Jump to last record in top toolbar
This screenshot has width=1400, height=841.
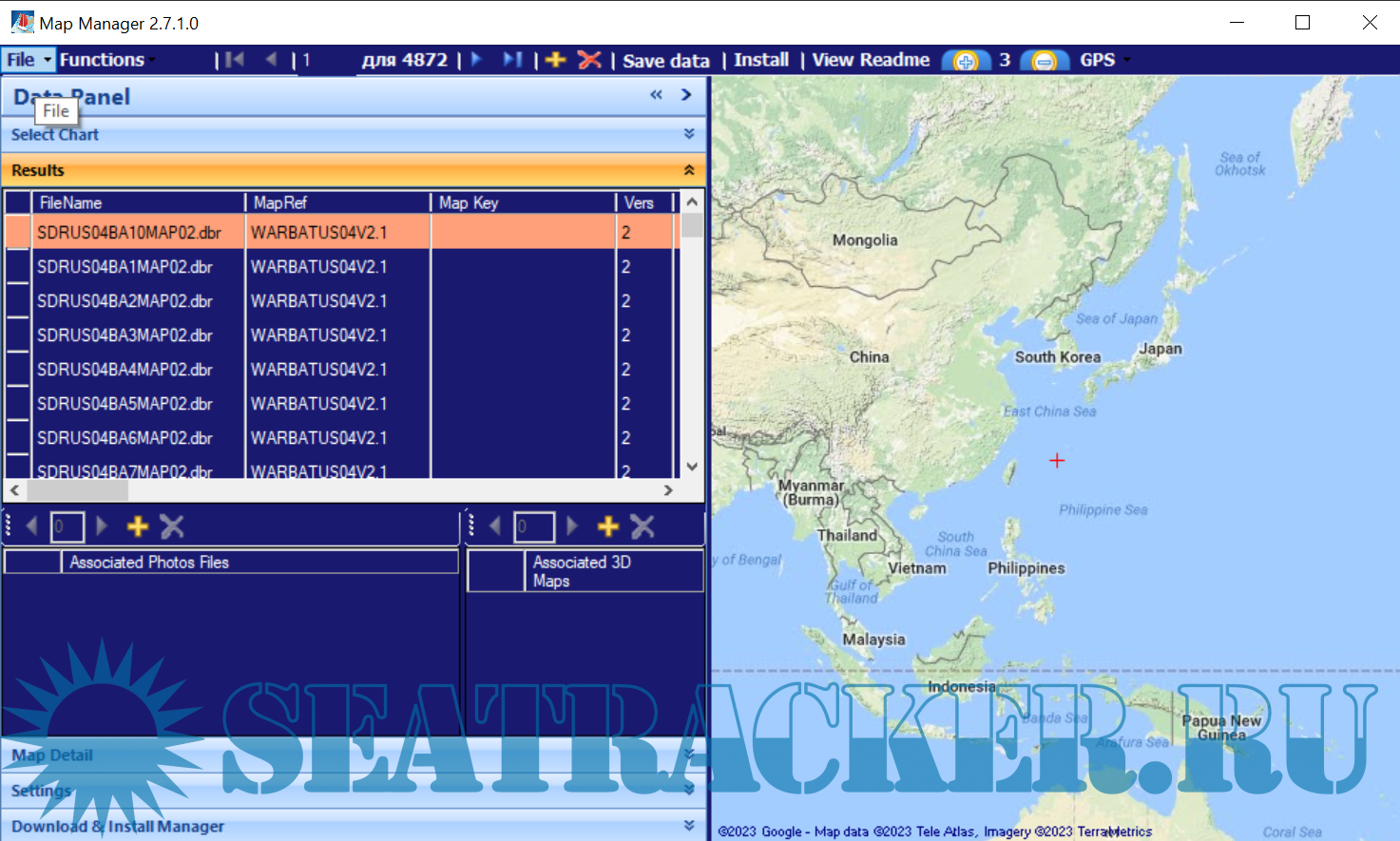[x=512, y=60]
